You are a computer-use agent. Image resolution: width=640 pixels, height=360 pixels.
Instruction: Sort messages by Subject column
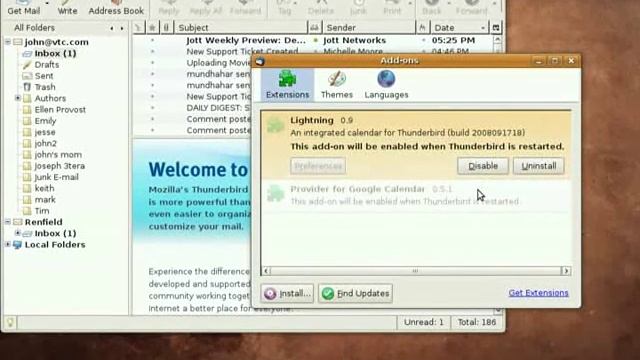tap(241, 27)
